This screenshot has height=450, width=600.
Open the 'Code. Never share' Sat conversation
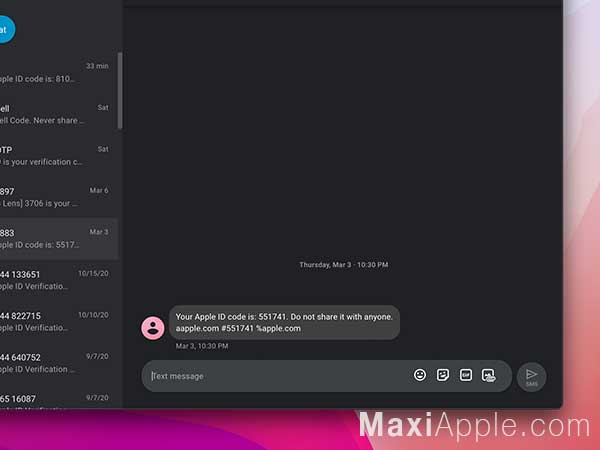[57, 114]
